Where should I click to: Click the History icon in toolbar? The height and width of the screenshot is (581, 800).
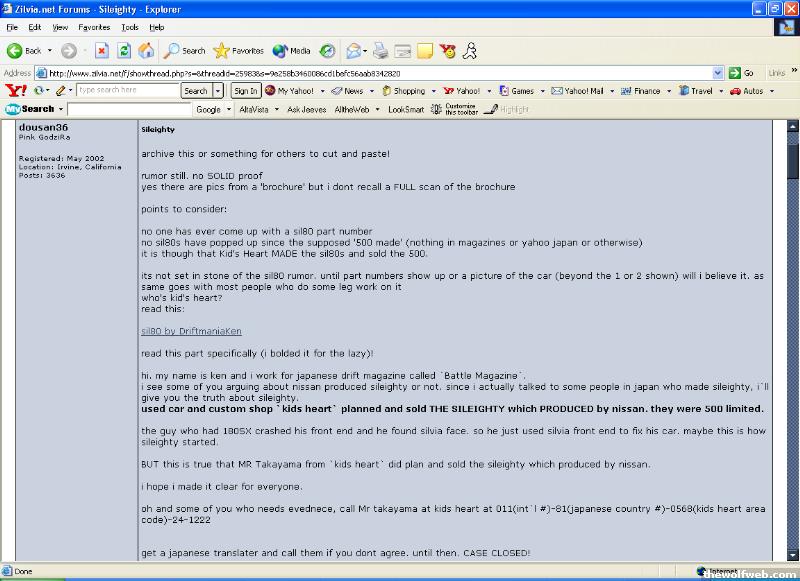[x=328, y=51]
